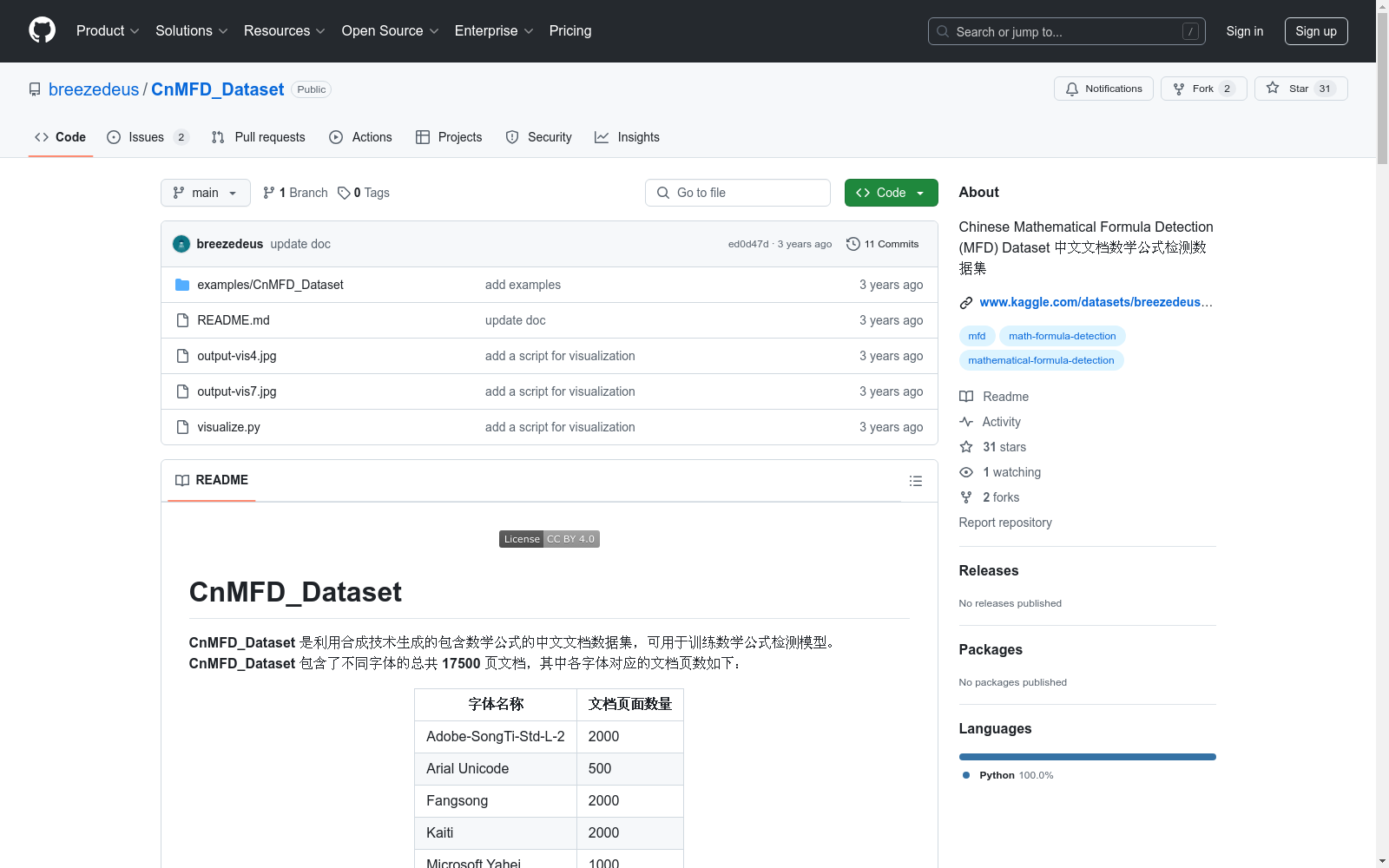The height and width of the screenshot is (868, 1389).
Task: Expand the Resources menu
Action: (x=285, y=31)
